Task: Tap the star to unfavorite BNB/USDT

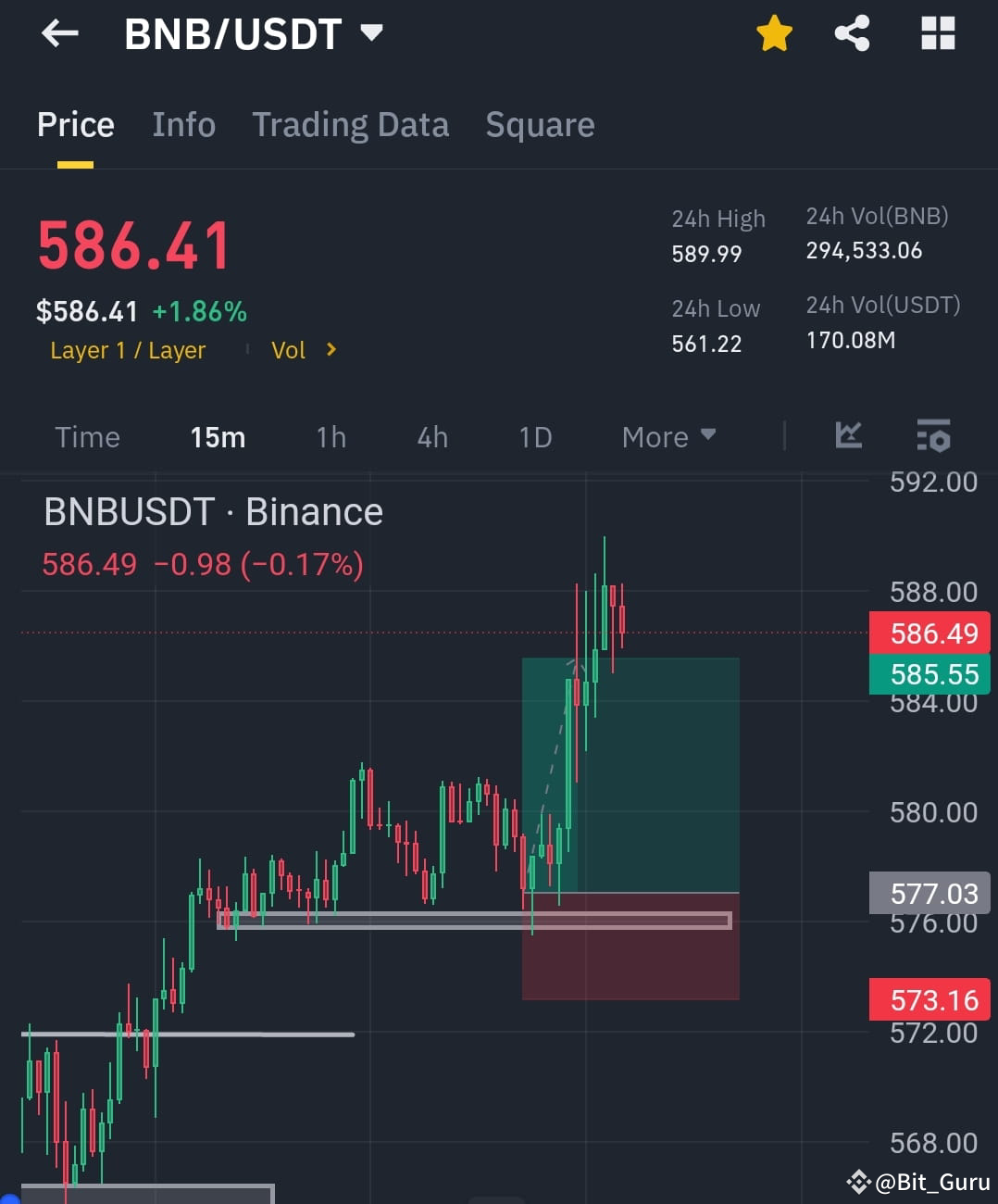Action: point(774,33)
